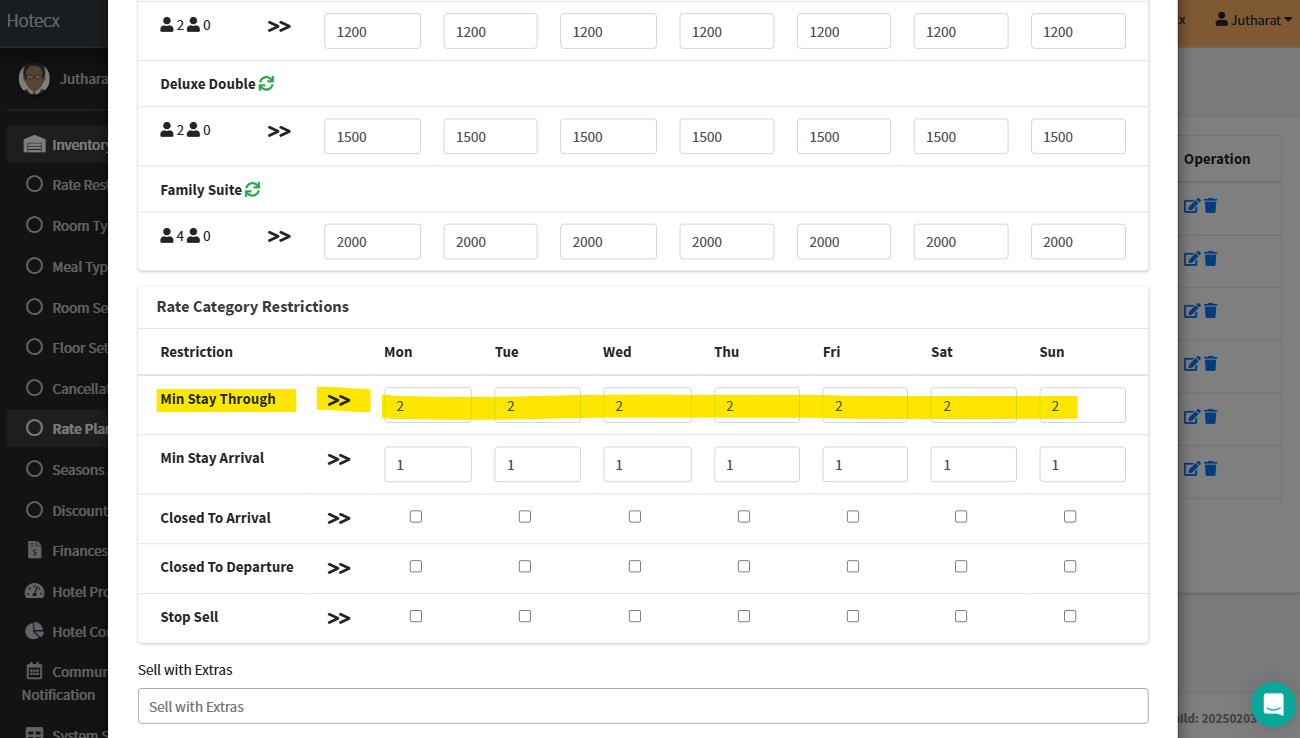Image resolution: width=1300 pixels, height=738 pixels.
Task: Select Room Types in the sidebar
Action: point(78,226)
